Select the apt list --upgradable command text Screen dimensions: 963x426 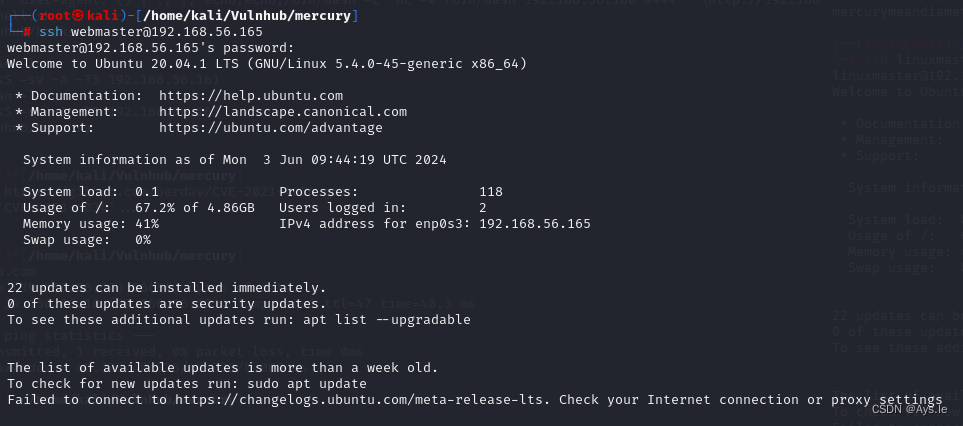(x=387, y=320)
